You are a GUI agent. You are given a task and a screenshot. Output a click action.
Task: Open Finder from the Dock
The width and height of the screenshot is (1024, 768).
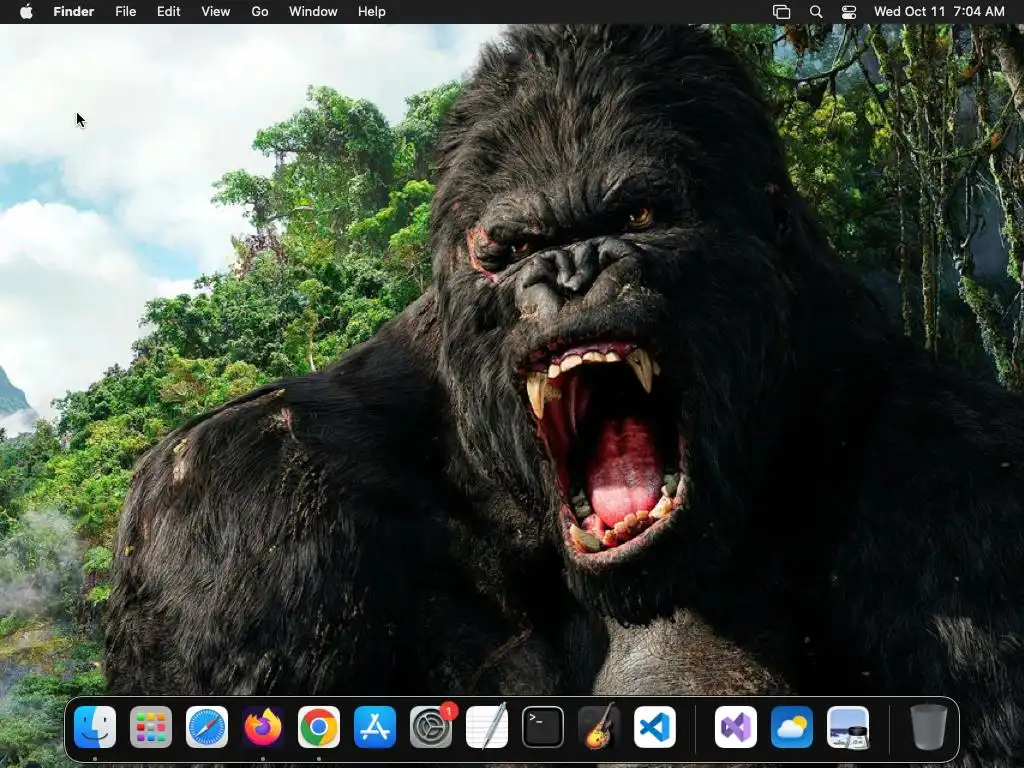[x=95, y=727]
